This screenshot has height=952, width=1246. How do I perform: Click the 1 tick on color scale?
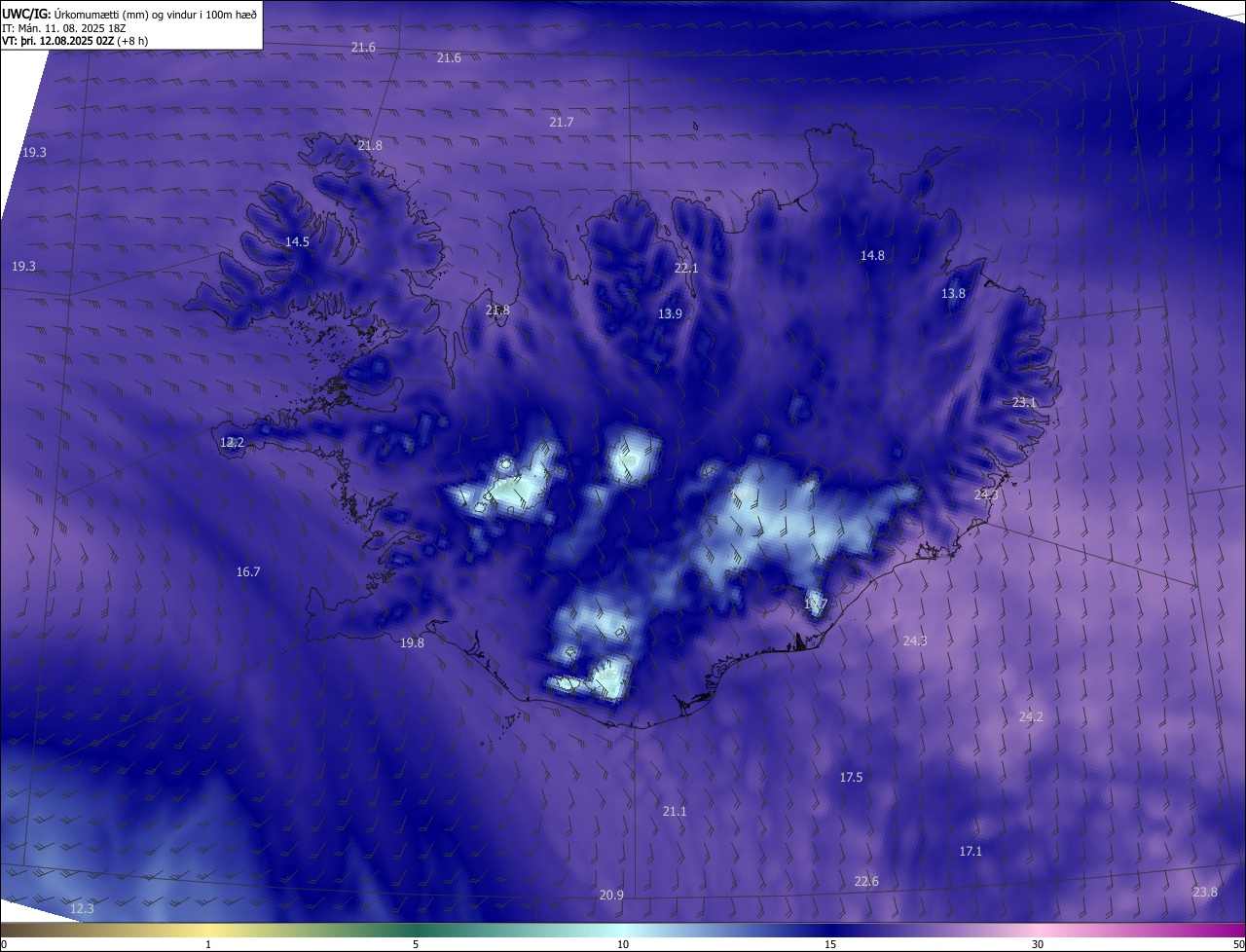(208, 945)
